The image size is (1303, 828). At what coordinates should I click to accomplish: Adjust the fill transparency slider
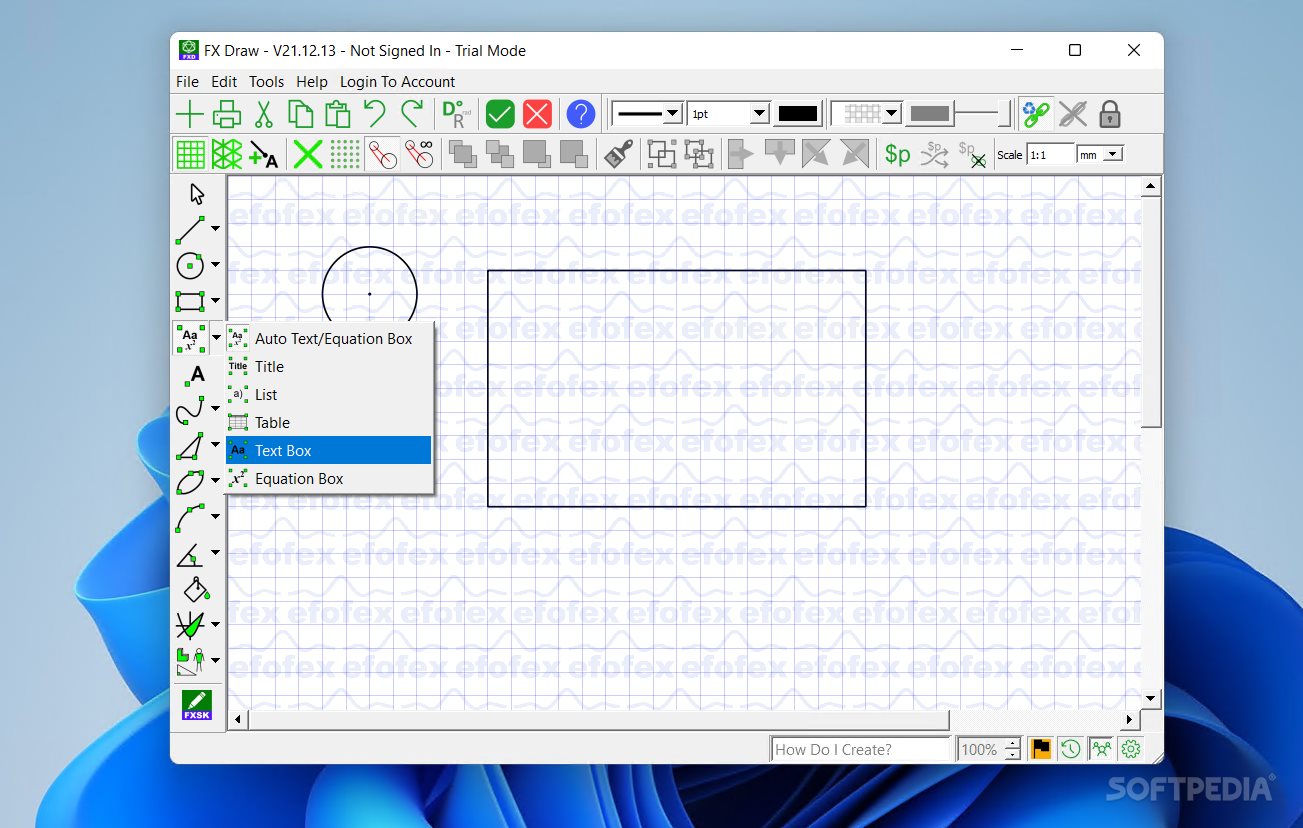point(983,114)
